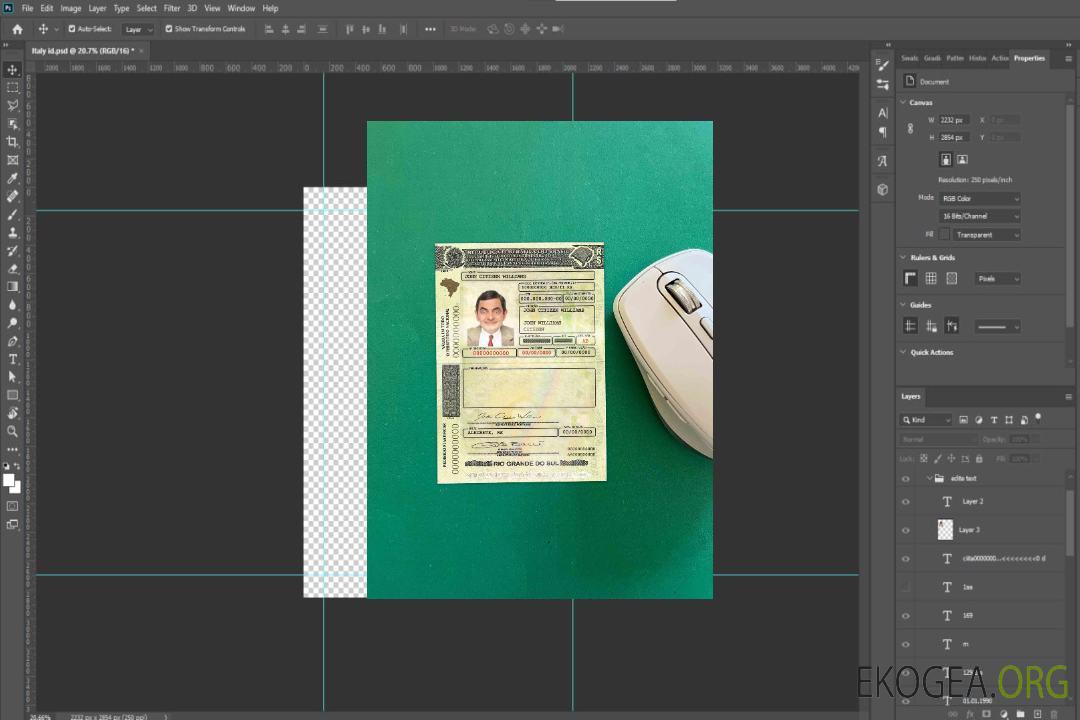Click the canvas width W field

click(x=954, y=120)
